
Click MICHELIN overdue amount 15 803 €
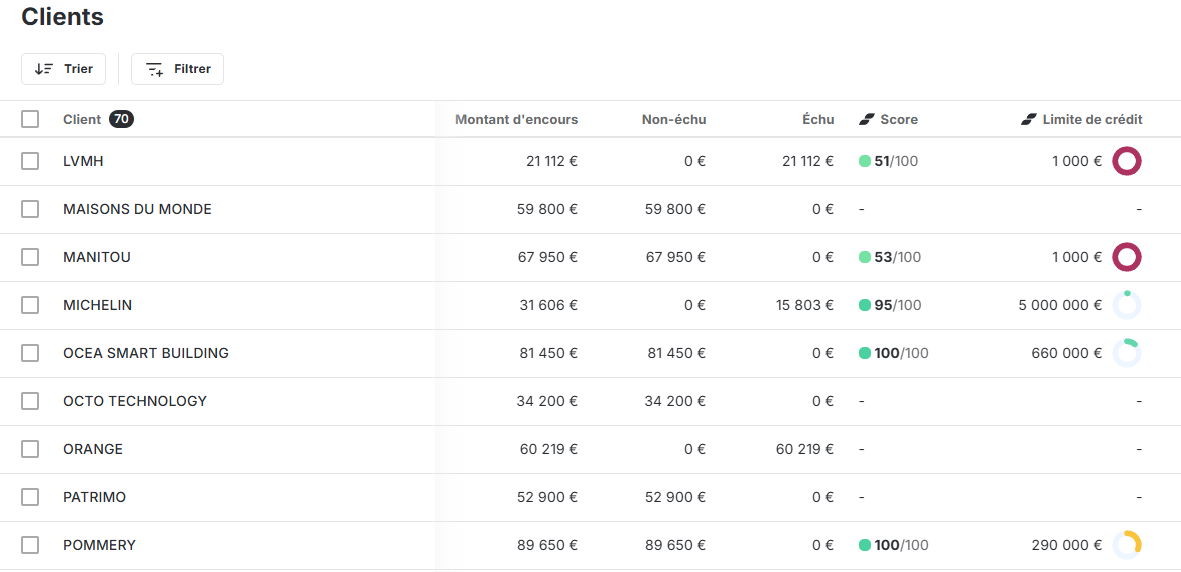pos(805,305)
